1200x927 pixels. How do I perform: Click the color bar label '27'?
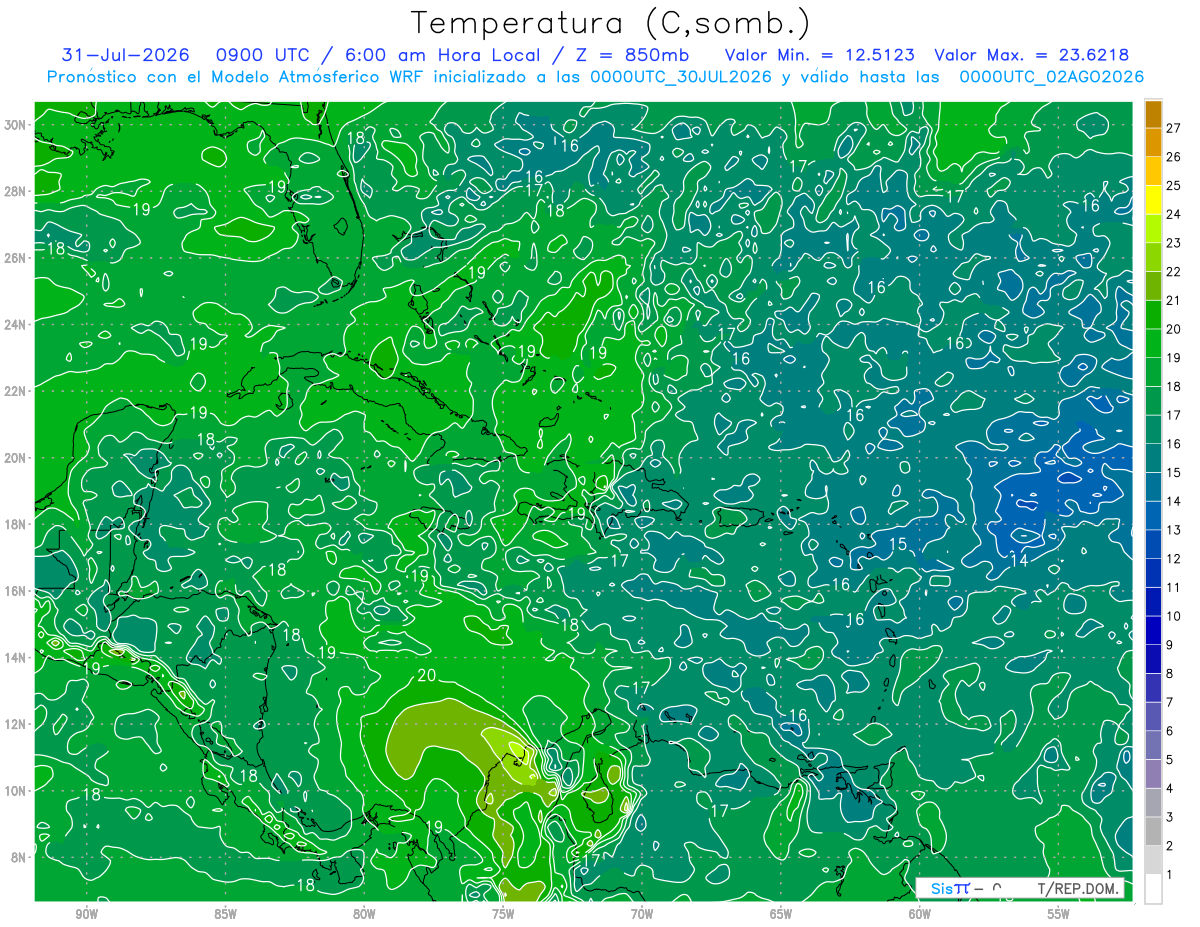(1174, 127)
